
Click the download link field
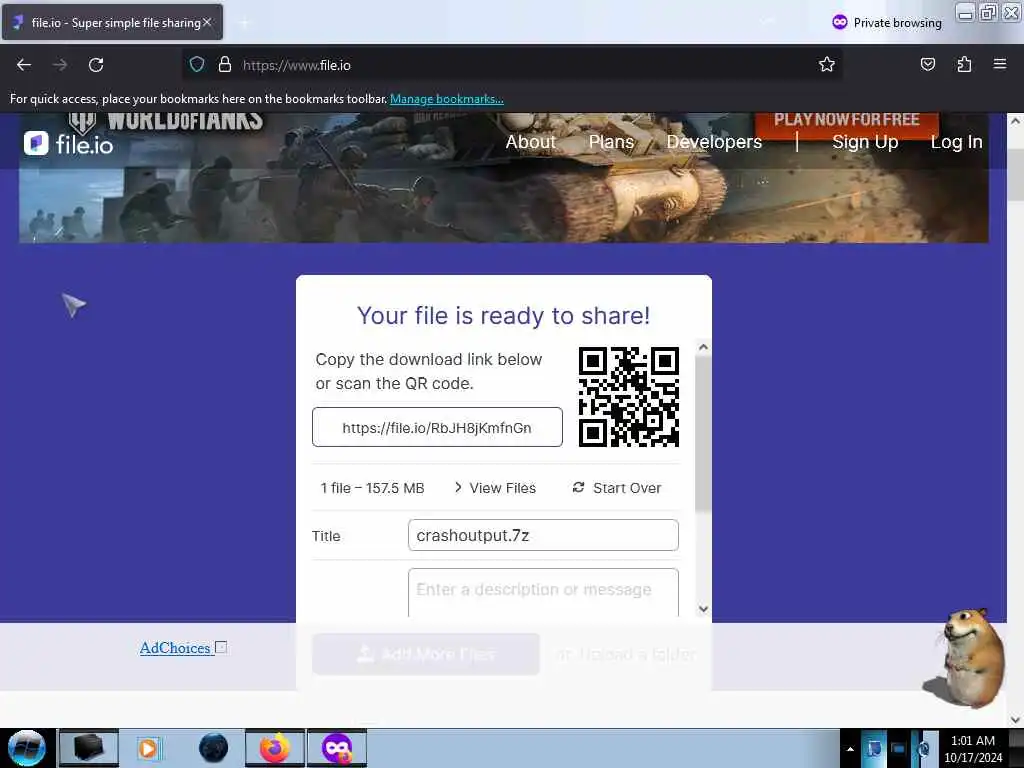point(437,427)
